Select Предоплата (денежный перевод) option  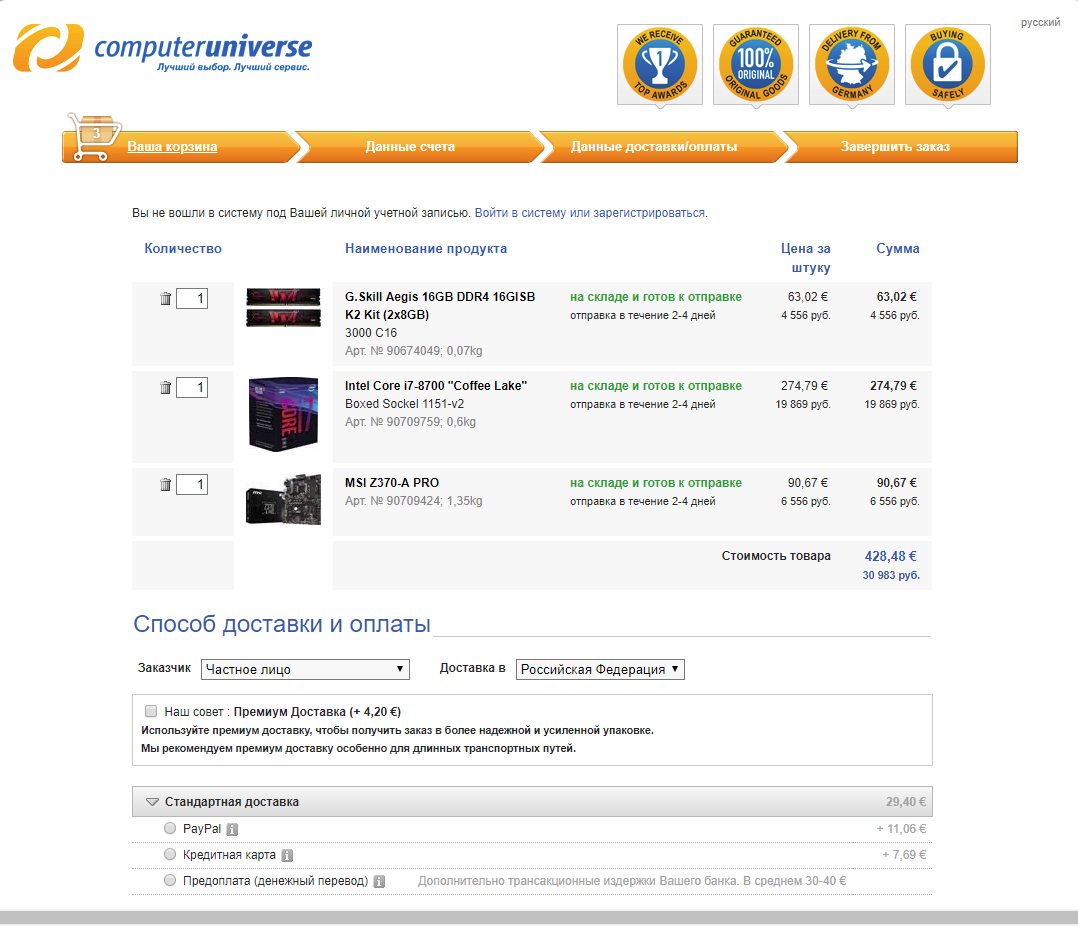tap(170, 881)
